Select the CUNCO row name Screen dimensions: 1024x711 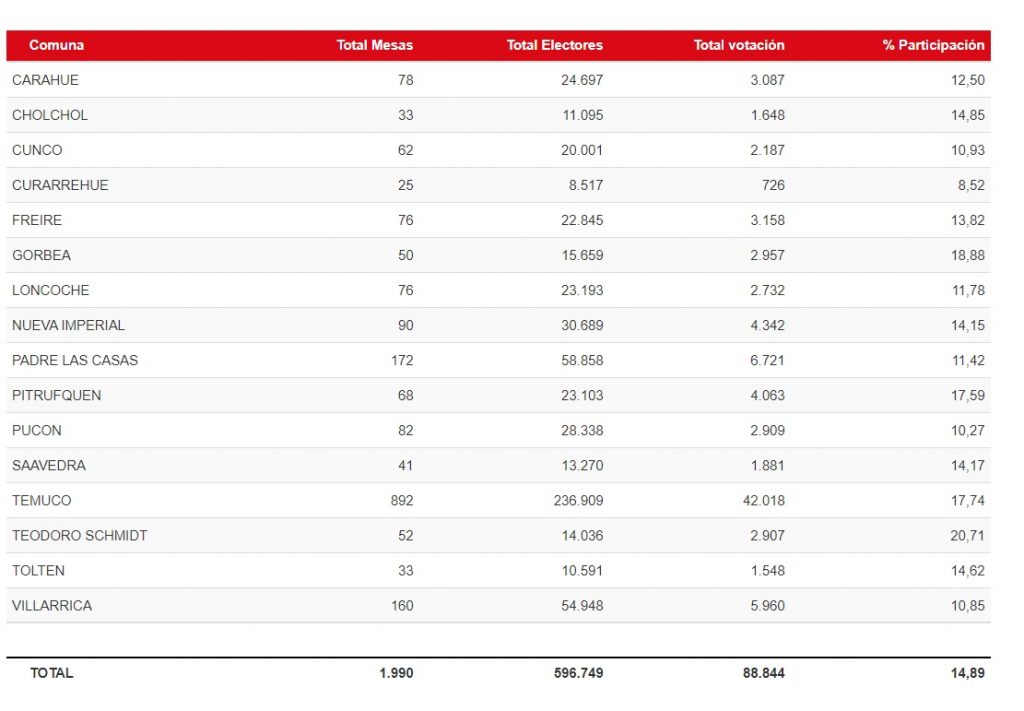coord(37,150)
